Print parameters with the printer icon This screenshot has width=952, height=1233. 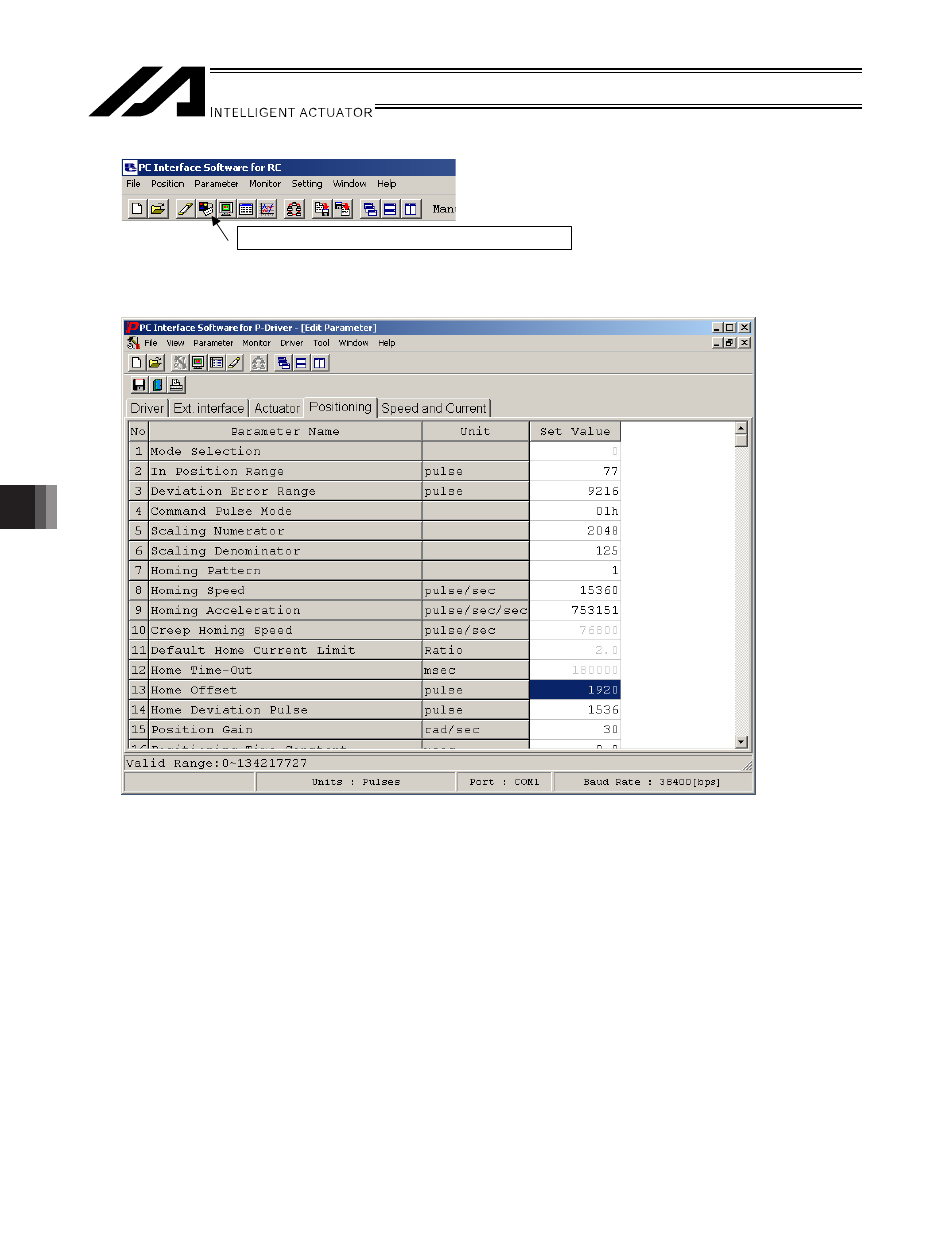point(176,385)
